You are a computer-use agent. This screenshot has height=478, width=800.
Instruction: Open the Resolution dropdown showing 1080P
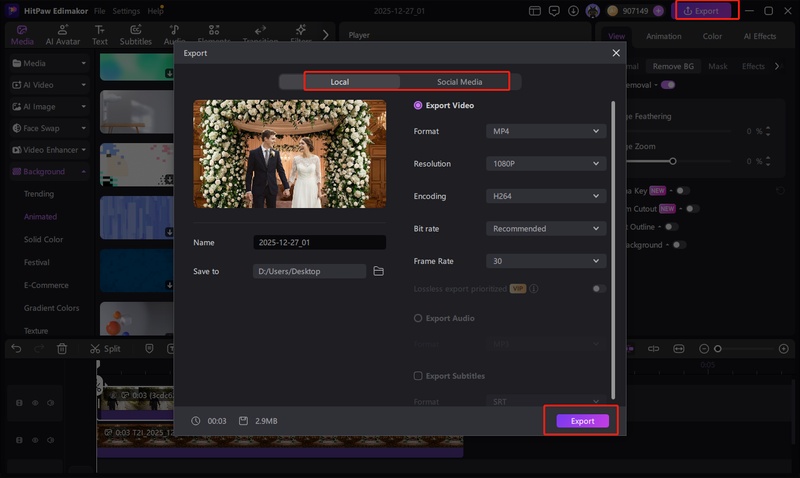point(547,164)
